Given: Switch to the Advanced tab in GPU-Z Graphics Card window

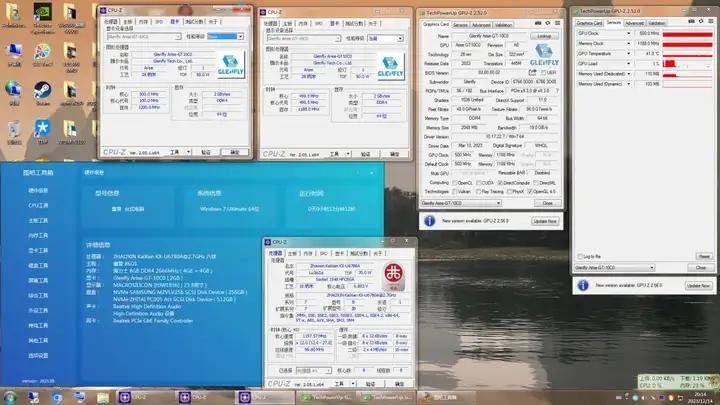Looking at the screenshot, I should [481, 25].
